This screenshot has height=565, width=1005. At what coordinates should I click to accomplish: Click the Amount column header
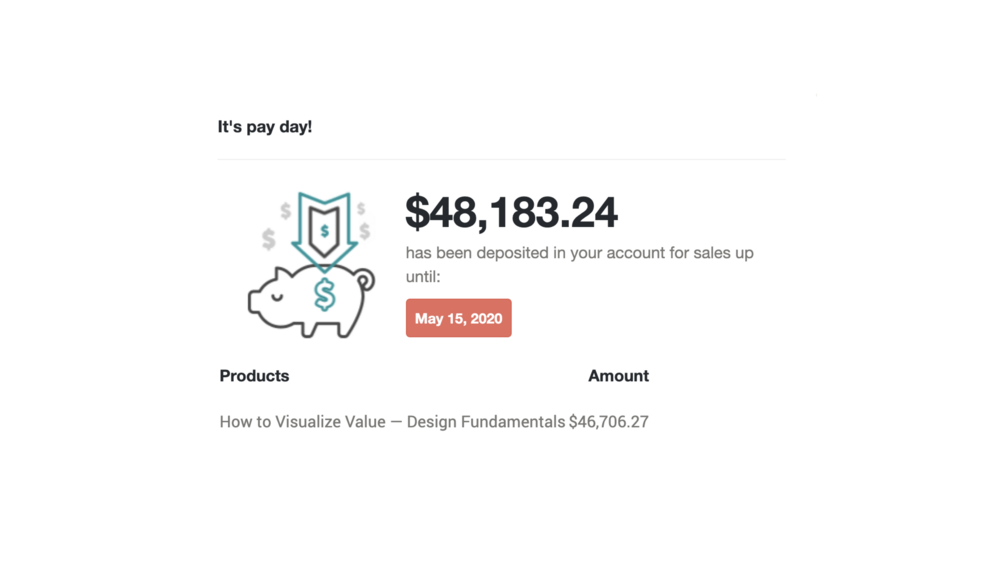[x=618, y=376]
